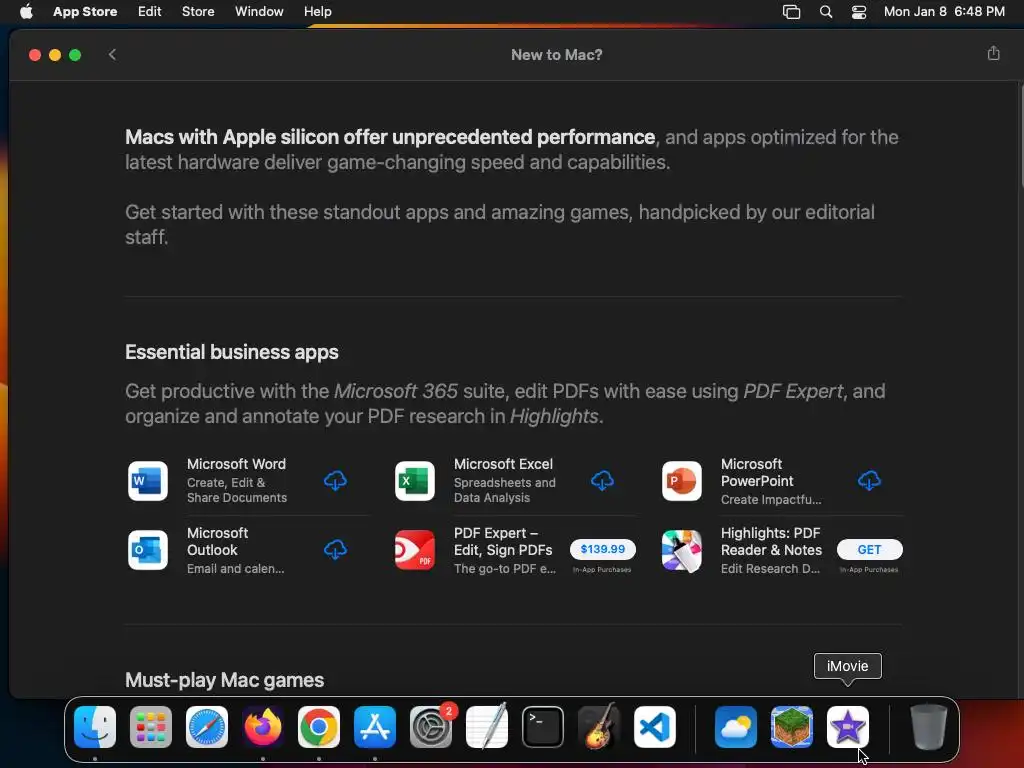Click the App Store Dock icon

(x=375, y=727)
